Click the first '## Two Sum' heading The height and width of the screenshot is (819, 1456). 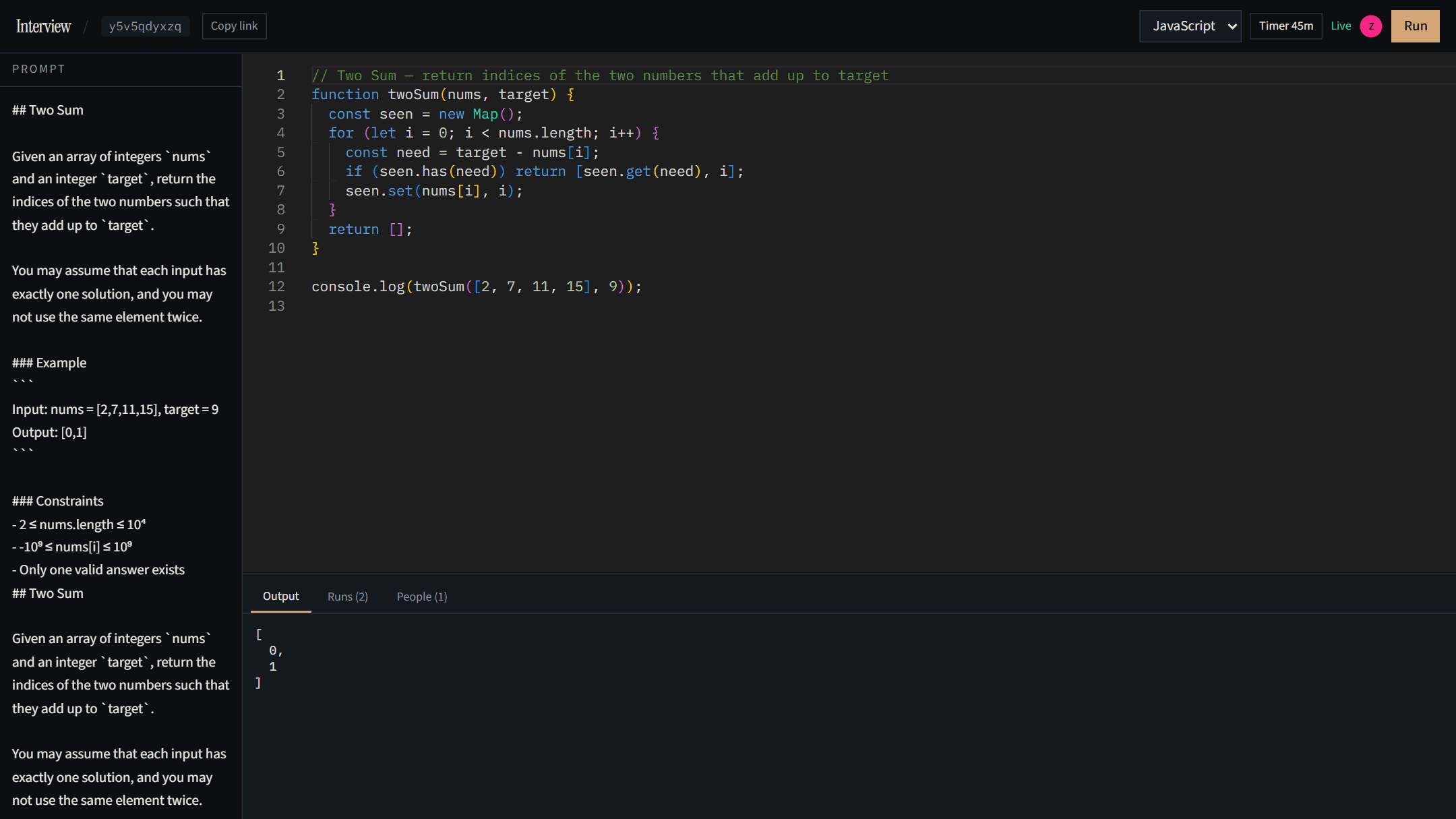pyautogui.click(x=48, y=110)
